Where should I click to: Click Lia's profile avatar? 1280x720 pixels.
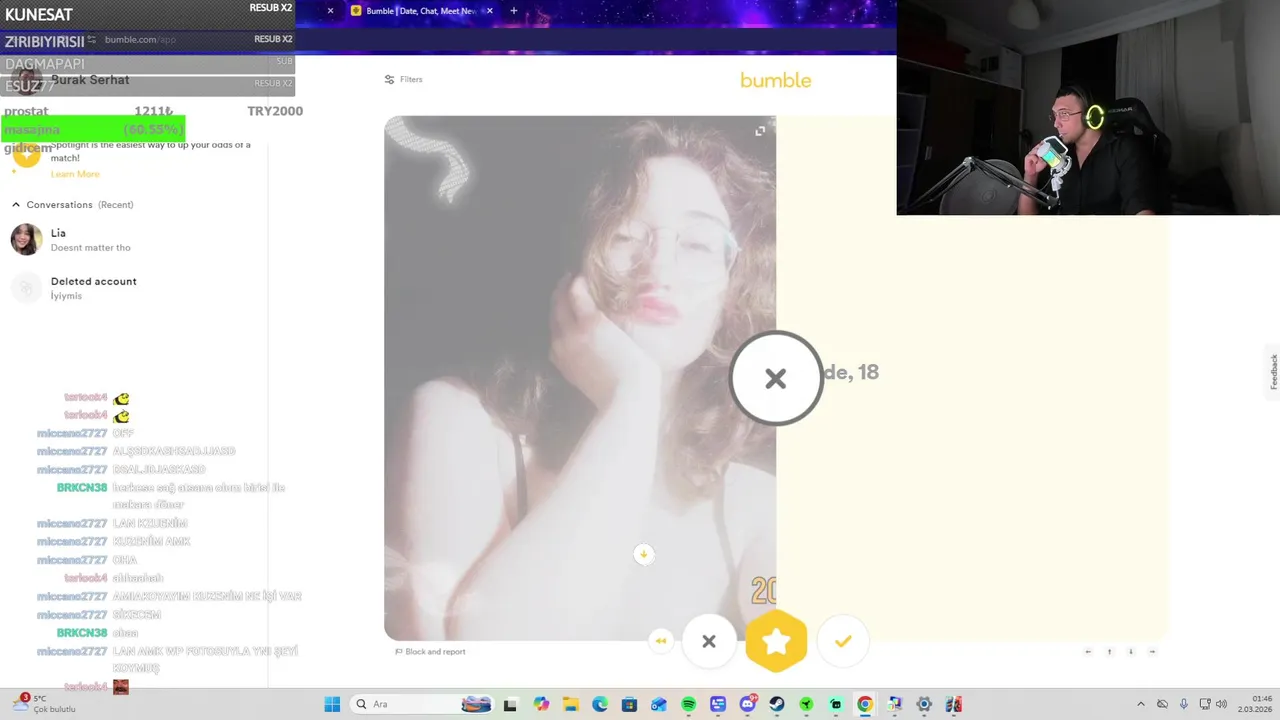[27, 240]
